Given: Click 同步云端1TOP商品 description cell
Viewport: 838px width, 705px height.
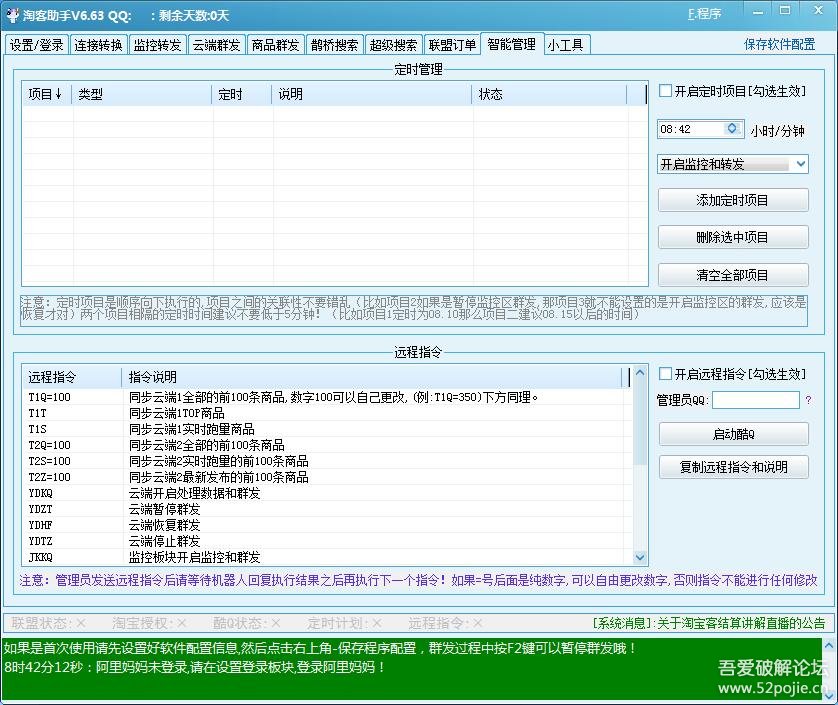Looking at the screenshot, I should (x=177, y=413).
